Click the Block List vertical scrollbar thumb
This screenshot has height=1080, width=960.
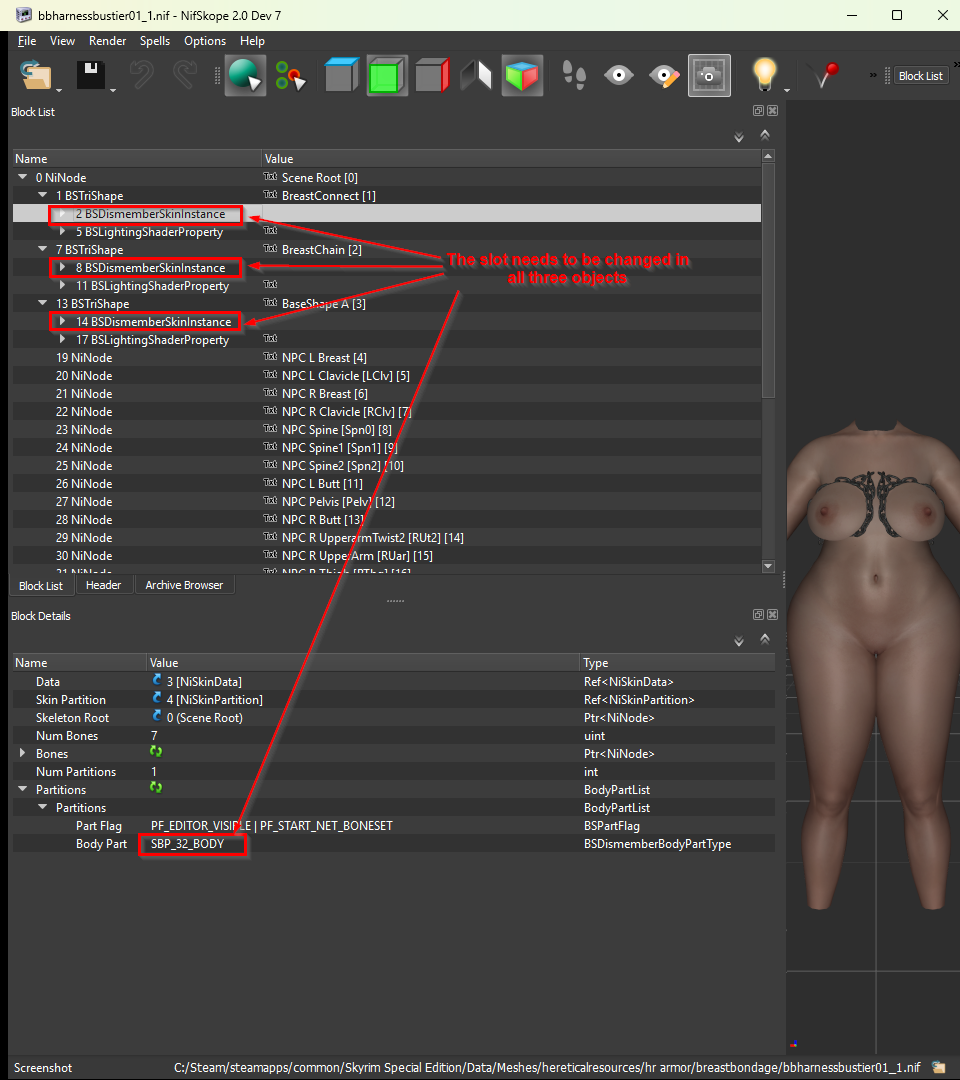(x=769, y=280)
